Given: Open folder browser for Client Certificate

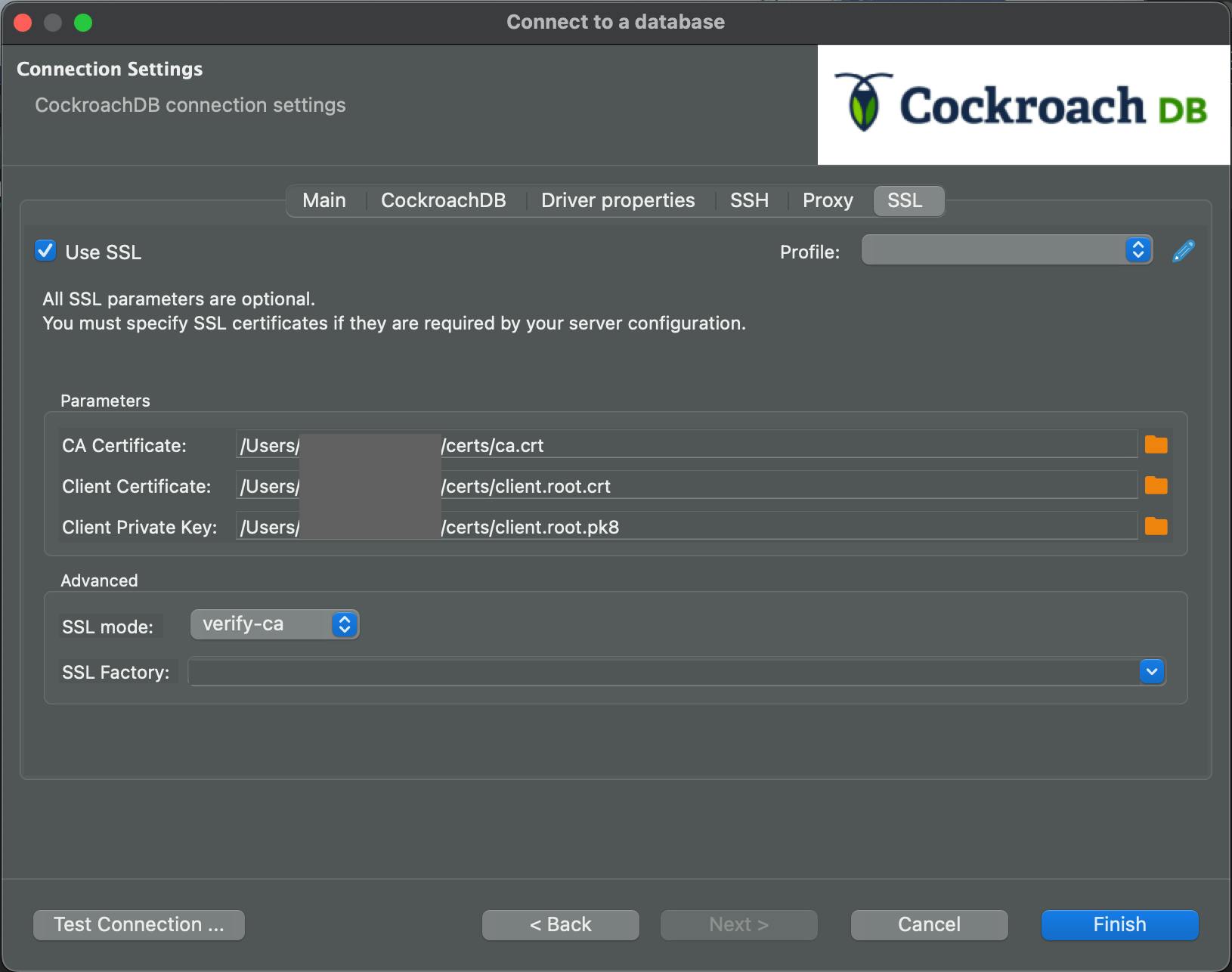Looking at the screenshot, I should (1156, 486).
